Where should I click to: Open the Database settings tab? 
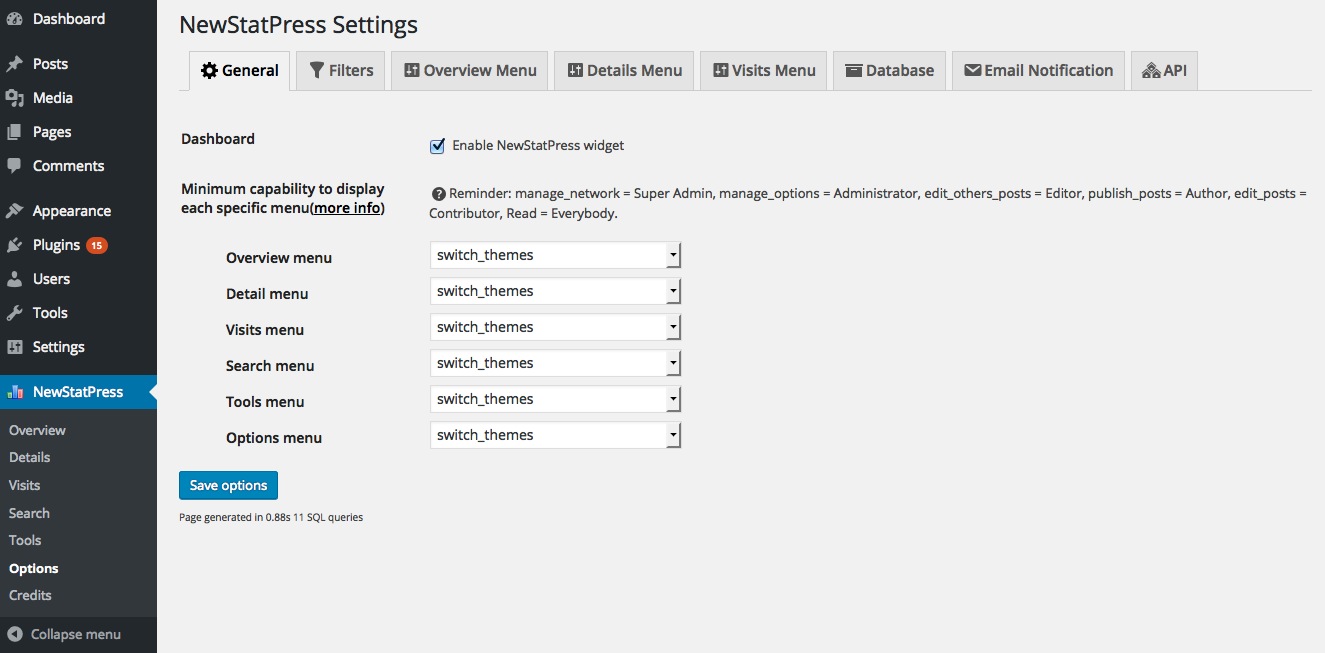coord(889,71)
